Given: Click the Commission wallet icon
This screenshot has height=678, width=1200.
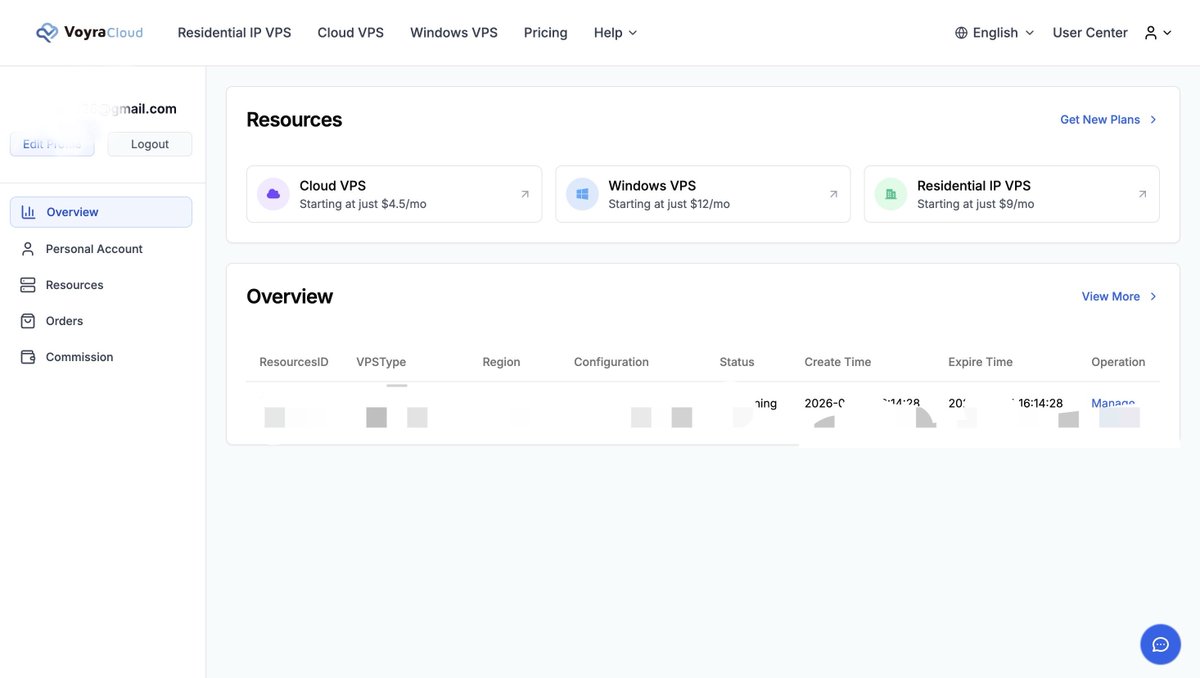Looking at the screenshot, I should 28,357.
